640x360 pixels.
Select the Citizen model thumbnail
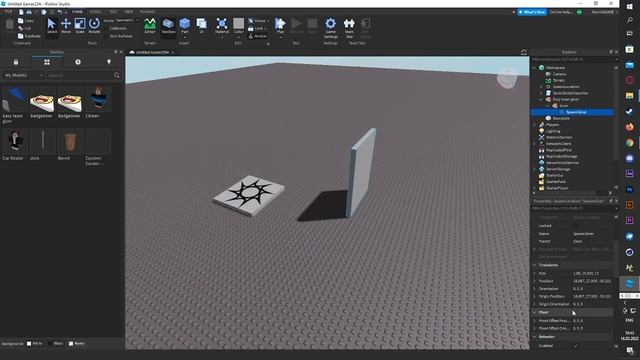[x=98, y=99]
